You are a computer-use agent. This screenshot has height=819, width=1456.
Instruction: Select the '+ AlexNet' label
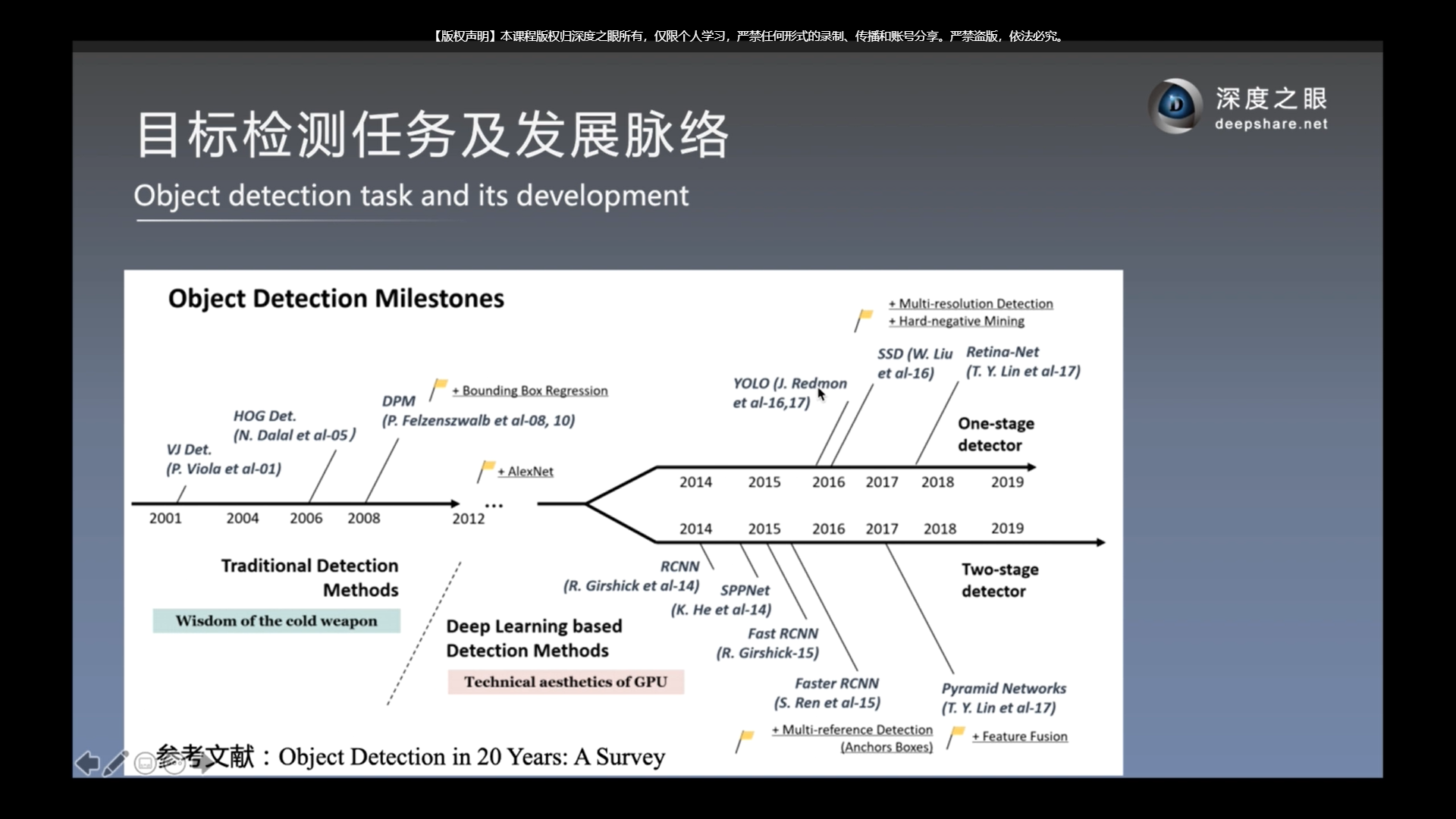tap(526, 471)
